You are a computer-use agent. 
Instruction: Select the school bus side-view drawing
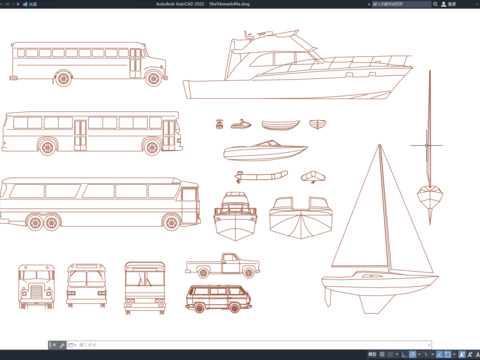(x=88, y=64)
